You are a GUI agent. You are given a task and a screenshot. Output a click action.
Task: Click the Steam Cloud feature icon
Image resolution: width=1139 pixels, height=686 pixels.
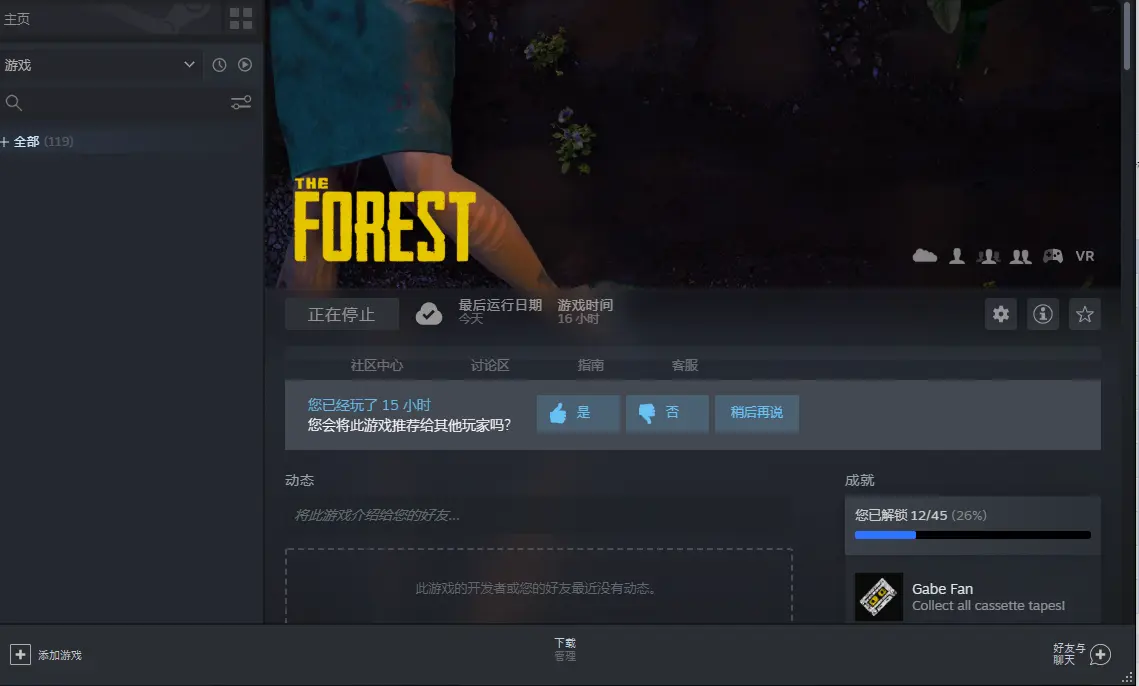click(x=925, y=255)
